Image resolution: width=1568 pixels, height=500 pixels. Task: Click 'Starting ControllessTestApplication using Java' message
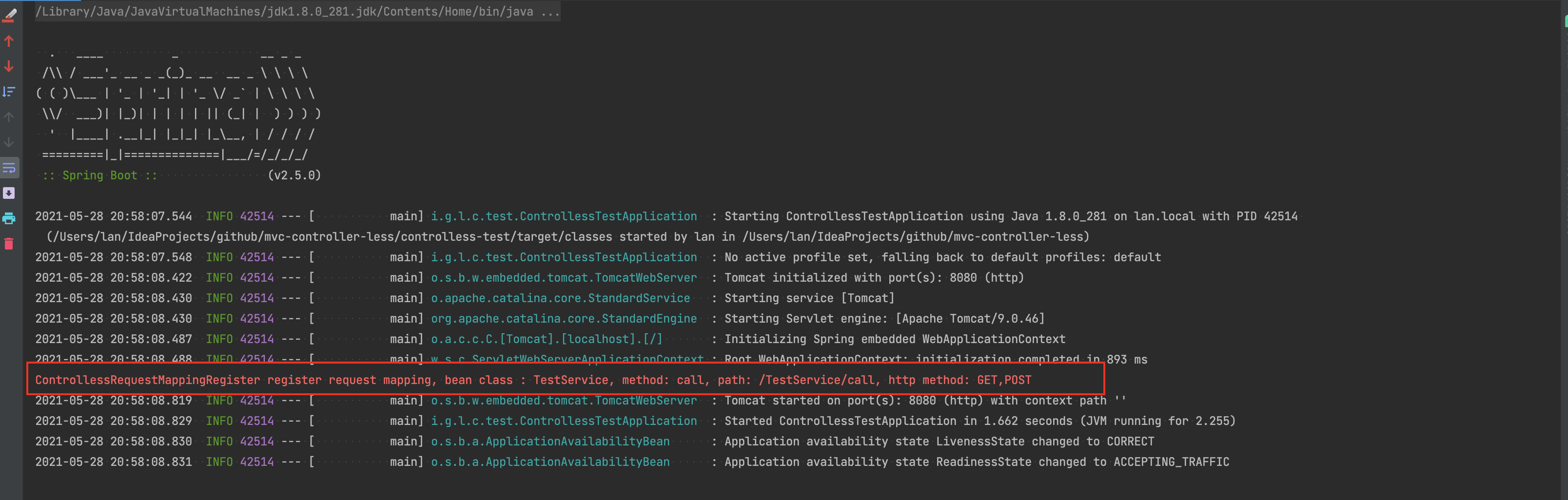(1010, 216)
